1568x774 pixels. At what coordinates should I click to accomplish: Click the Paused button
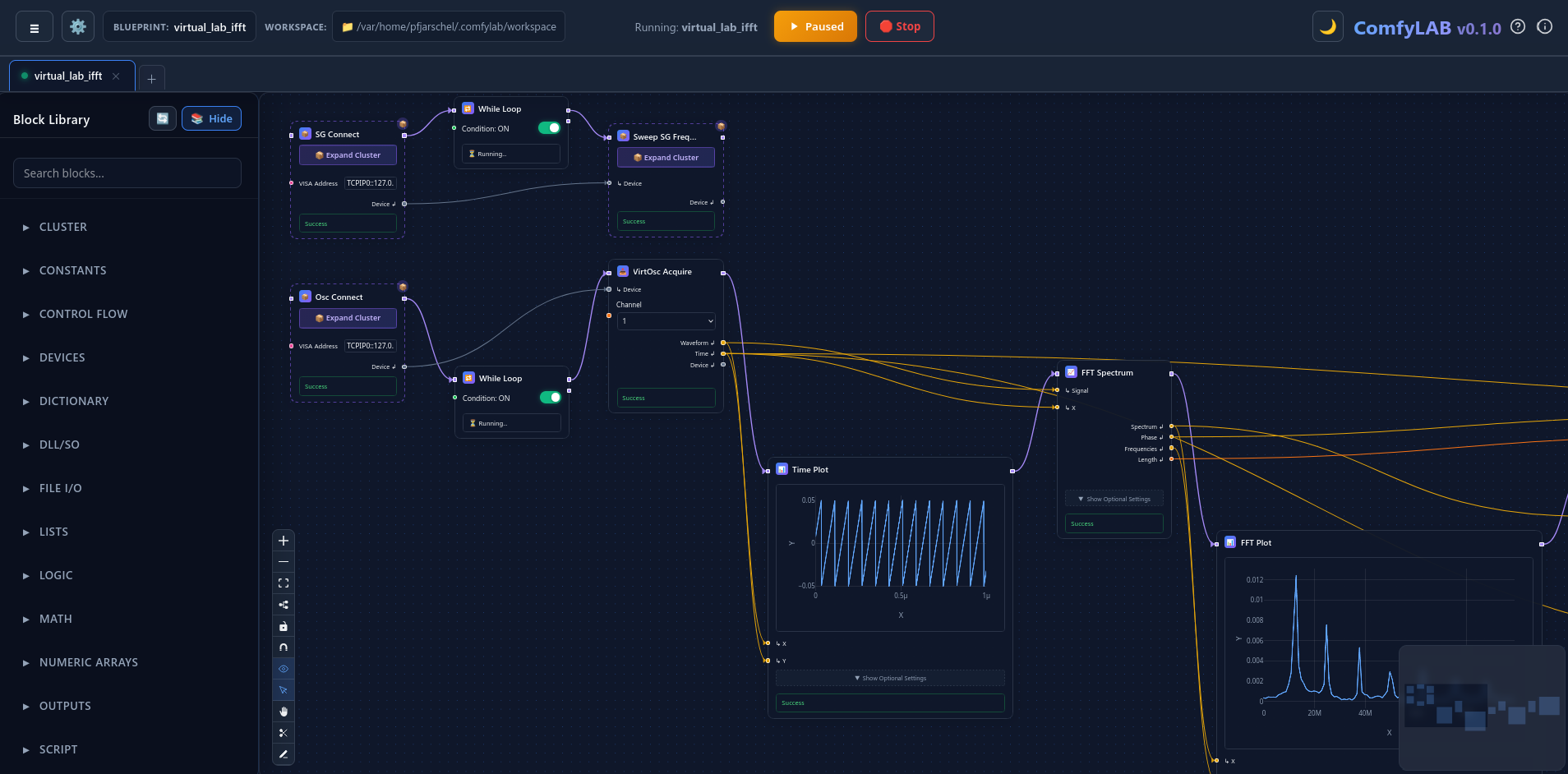coord(815,26)
